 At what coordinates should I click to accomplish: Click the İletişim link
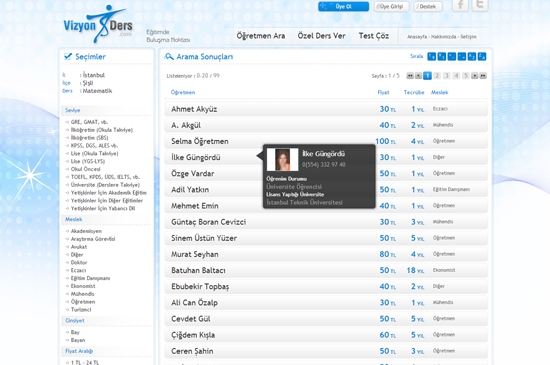(x=468, y=37)
